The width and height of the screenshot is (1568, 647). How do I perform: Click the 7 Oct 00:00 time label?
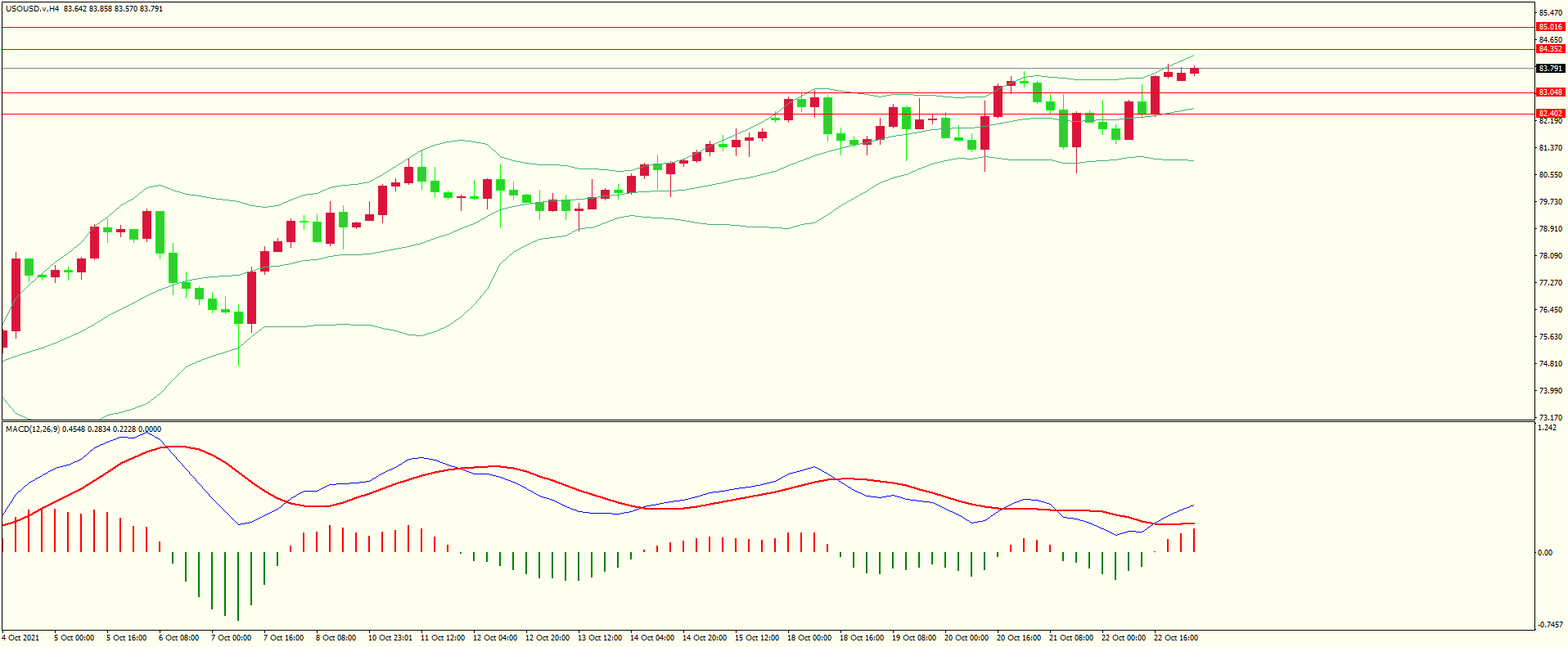click(x=231, y=638)
